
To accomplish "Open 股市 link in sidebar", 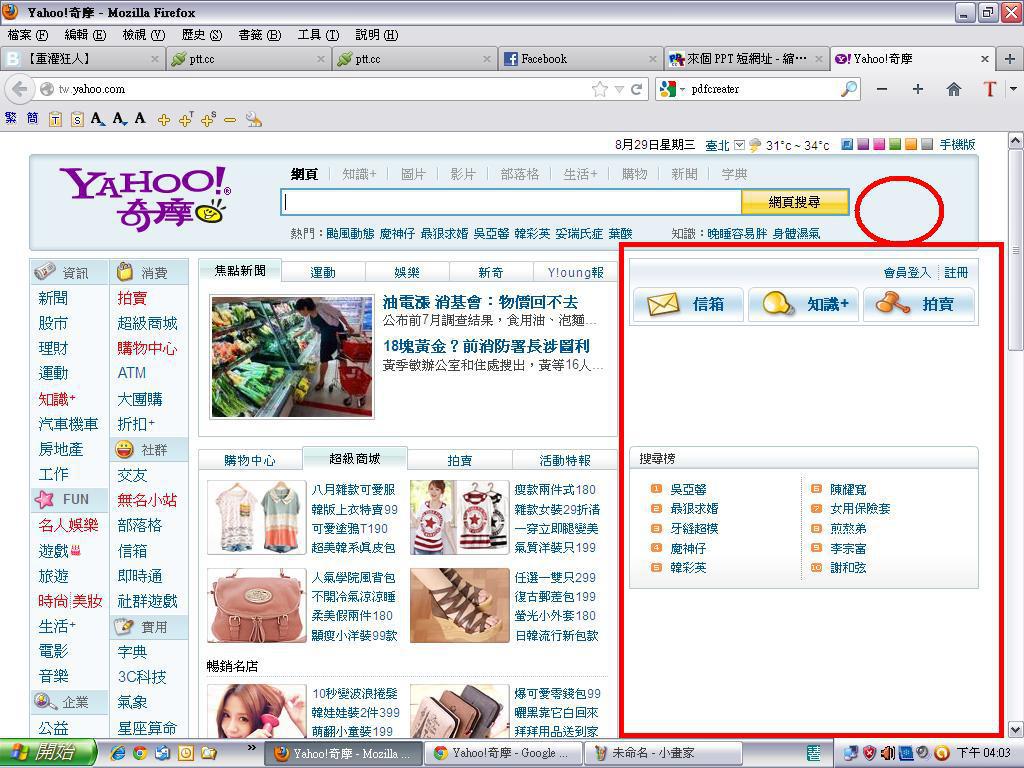I will 53,323.
